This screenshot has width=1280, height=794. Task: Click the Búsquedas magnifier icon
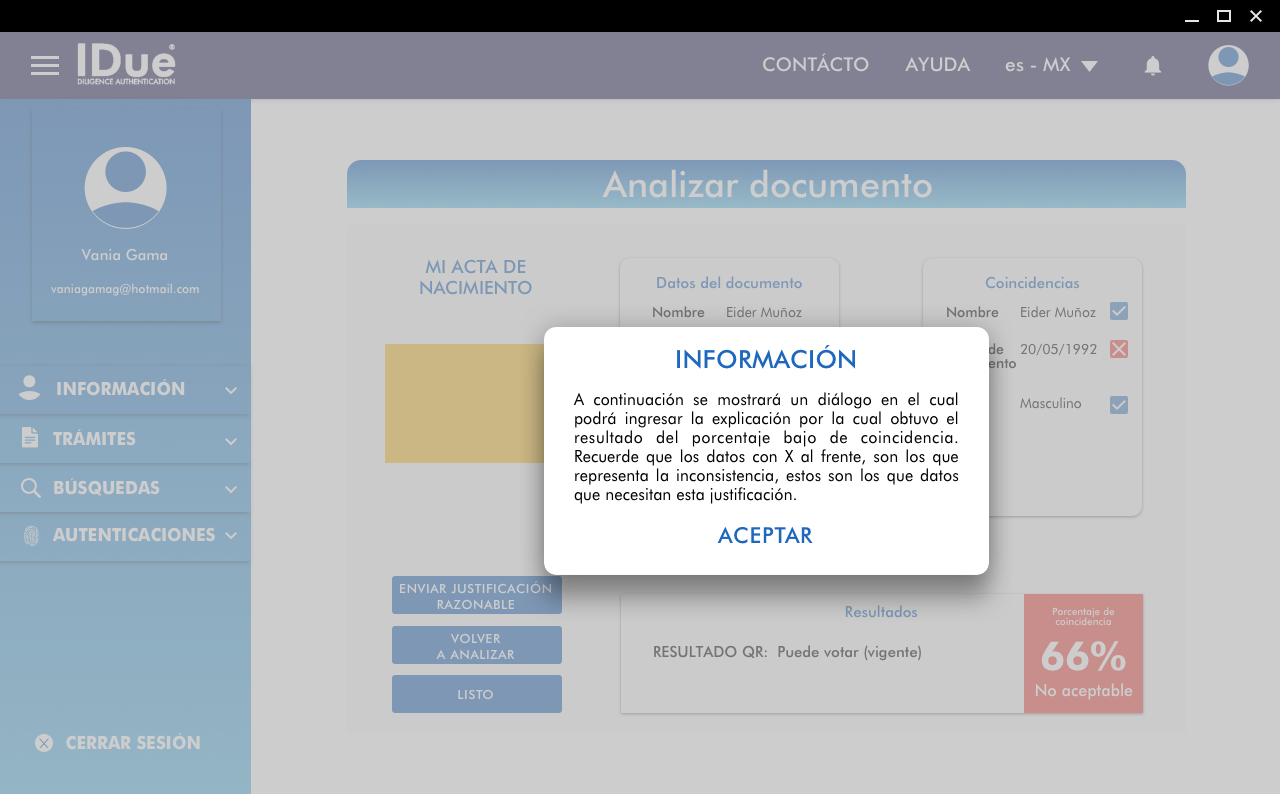31,488
